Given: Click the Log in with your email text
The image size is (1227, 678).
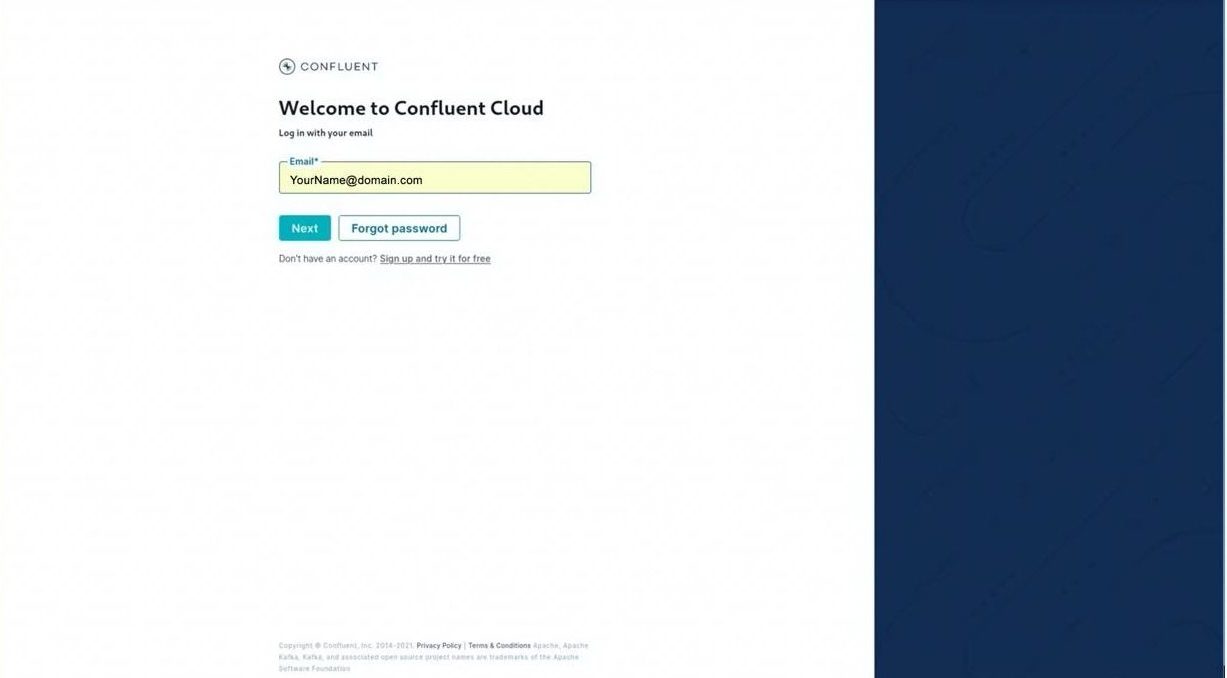Looking at the screenshot, I should point(326,133).
